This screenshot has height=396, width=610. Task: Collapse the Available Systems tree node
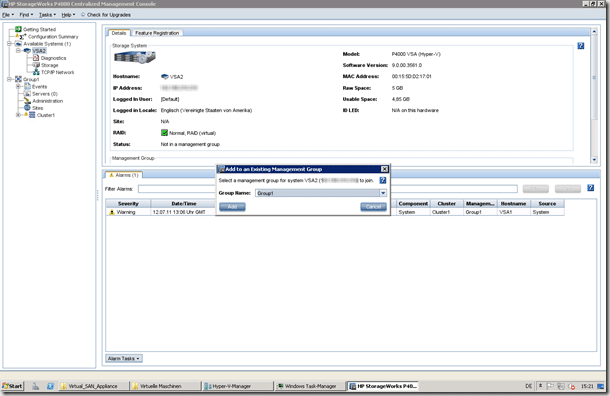point(9,44)
